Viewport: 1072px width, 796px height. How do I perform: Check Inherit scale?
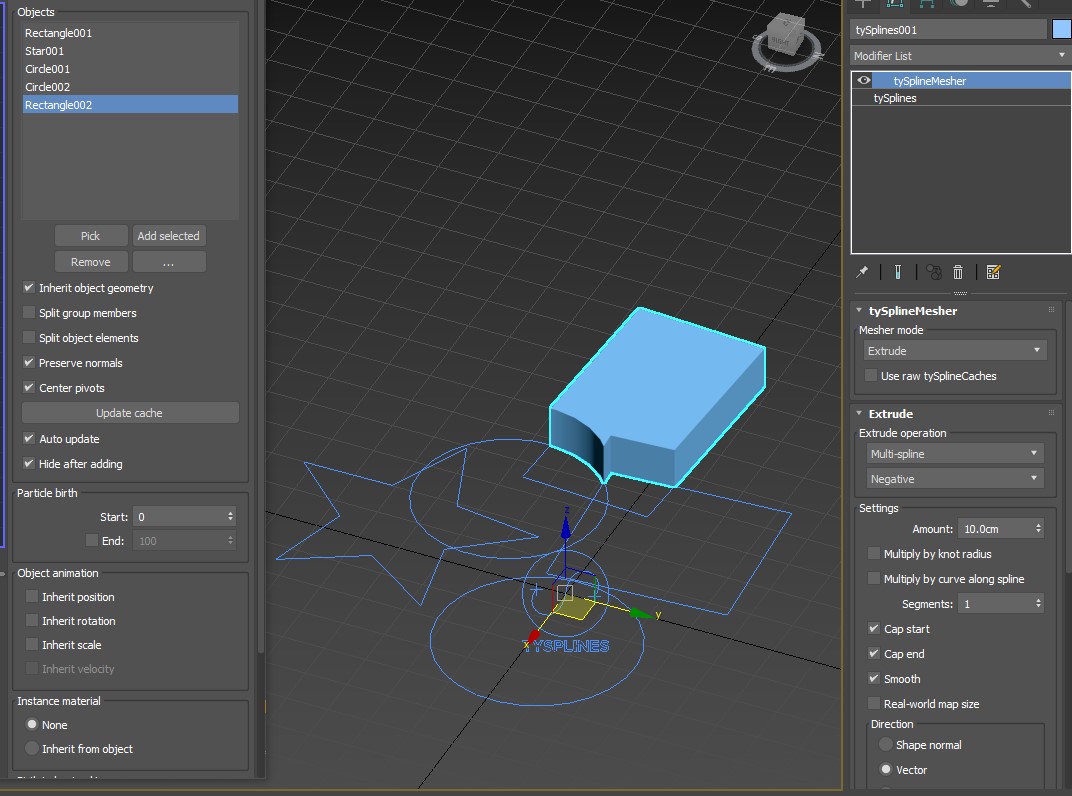point(31,644)
